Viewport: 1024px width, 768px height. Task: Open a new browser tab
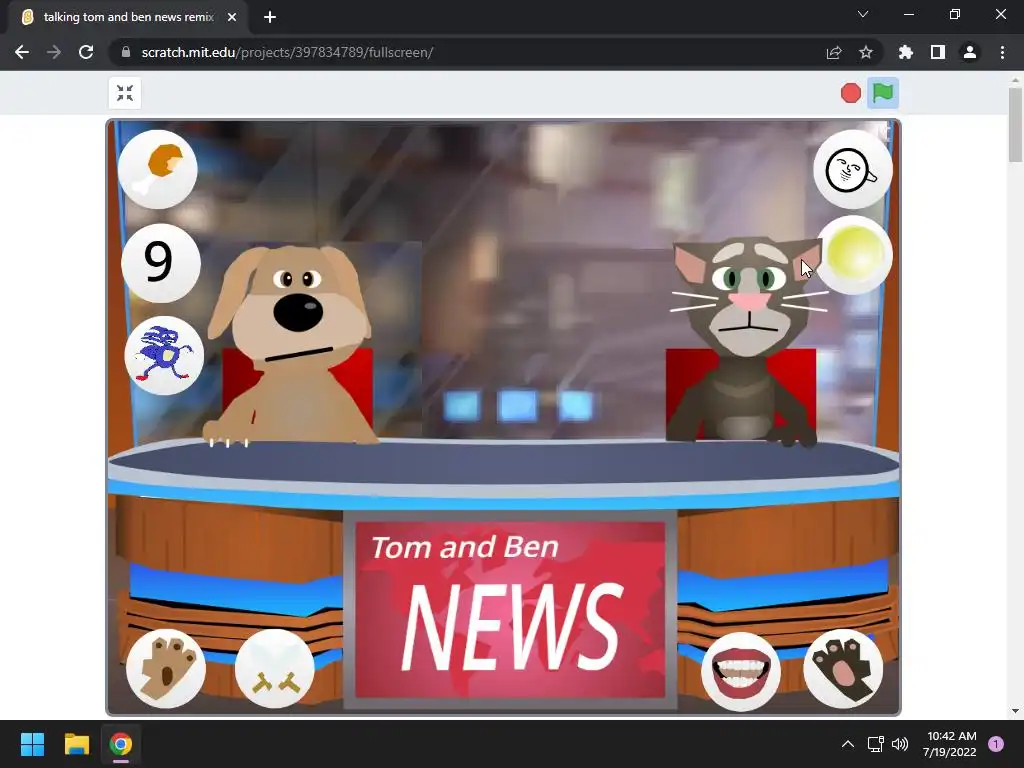pos(270,18)
